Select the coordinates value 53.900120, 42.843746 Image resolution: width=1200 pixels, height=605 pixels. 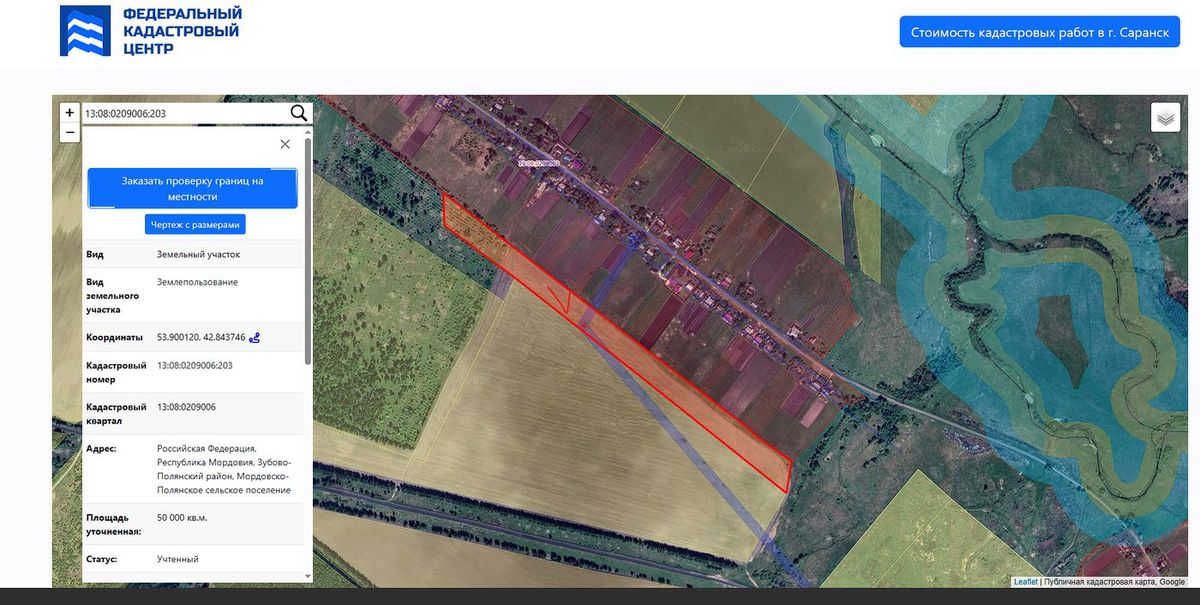(201, 337)
